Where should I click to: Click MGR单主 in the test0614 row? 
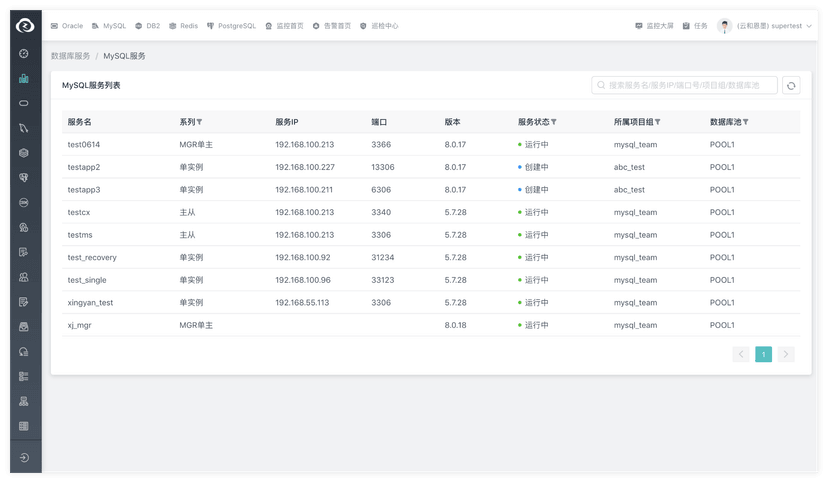coord(196,145)
